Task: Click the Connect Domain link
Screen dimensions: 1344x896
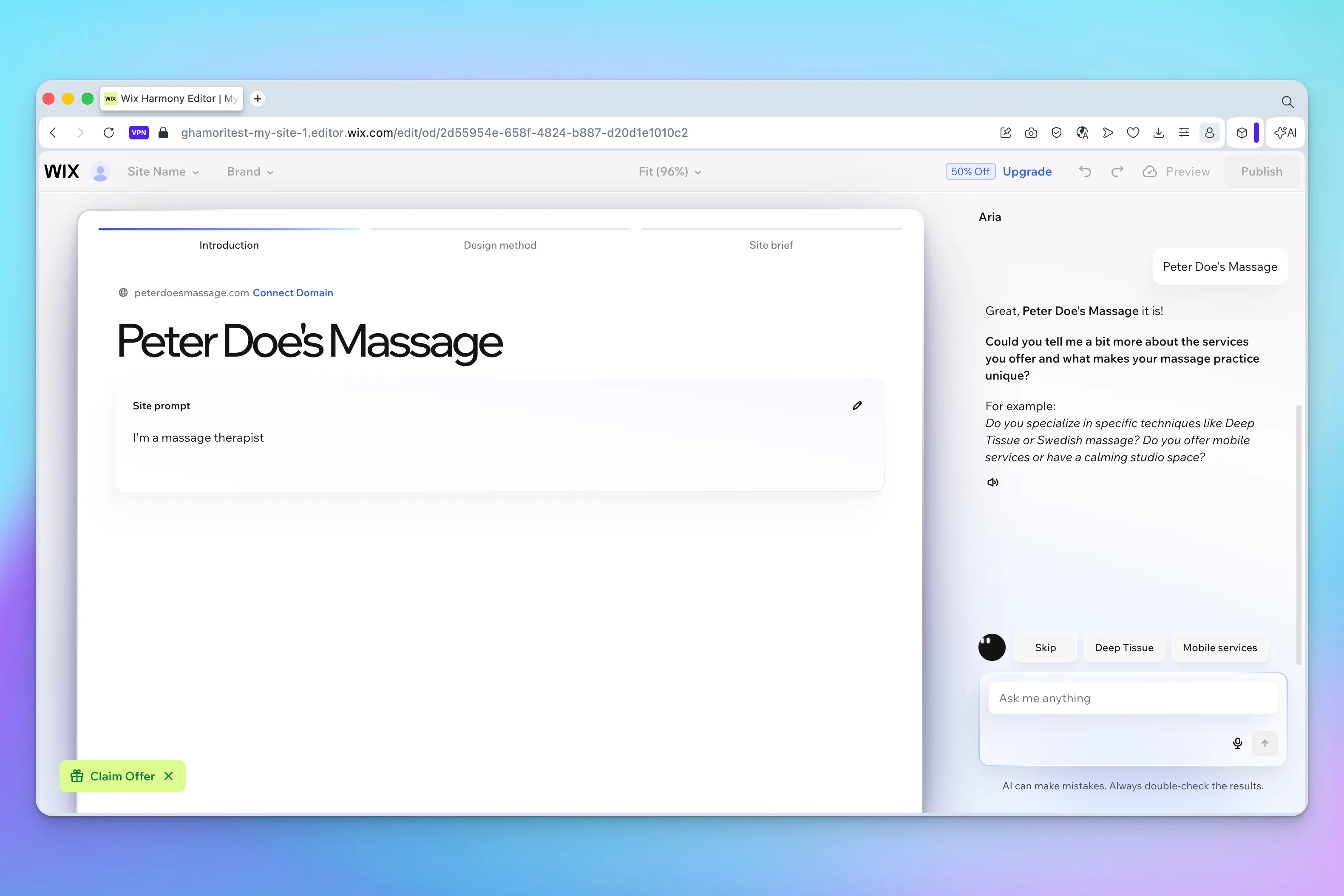Action: (x=292, y=292)
